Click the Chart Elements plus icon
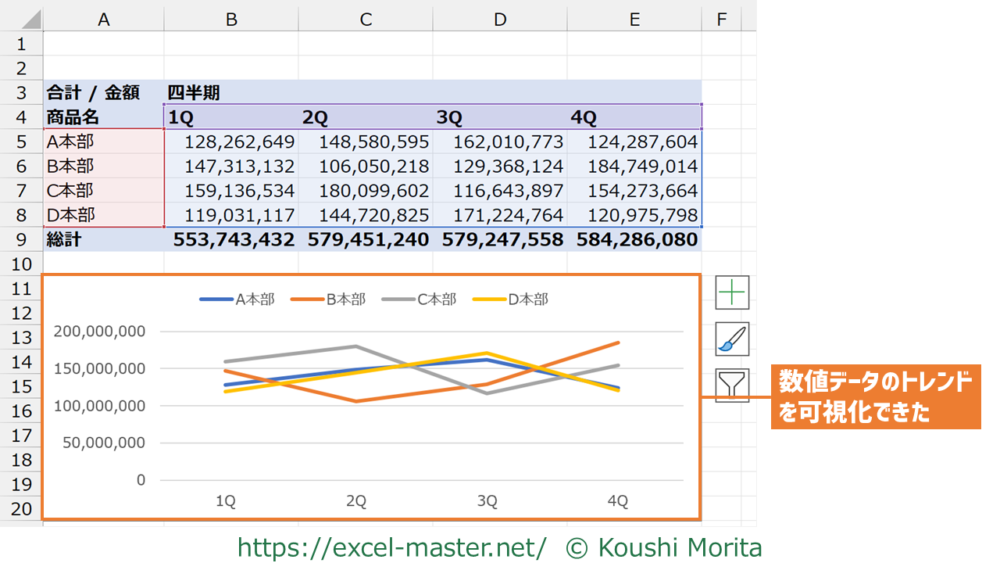Image resolution: width=1000 pixels, height=563 pixels. pyautogui.click(x=732, y=292)
